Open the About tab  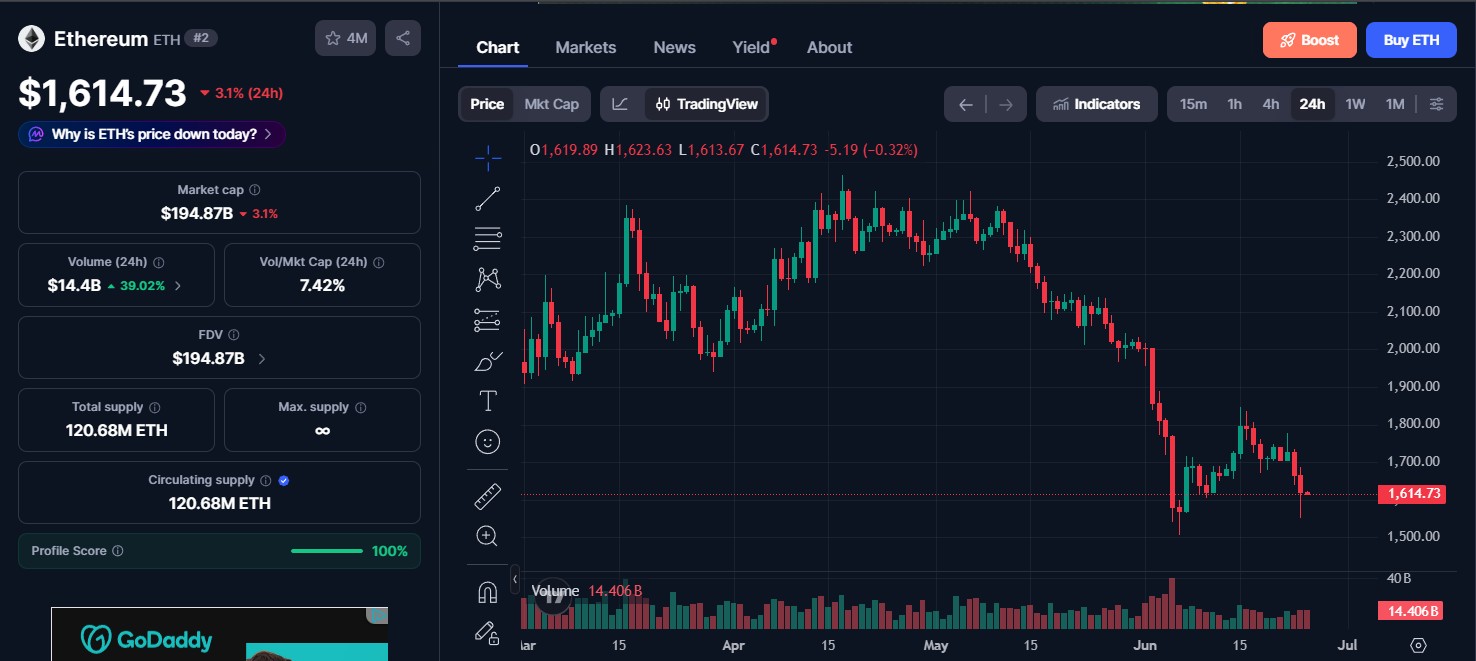(x=830, y=47)
